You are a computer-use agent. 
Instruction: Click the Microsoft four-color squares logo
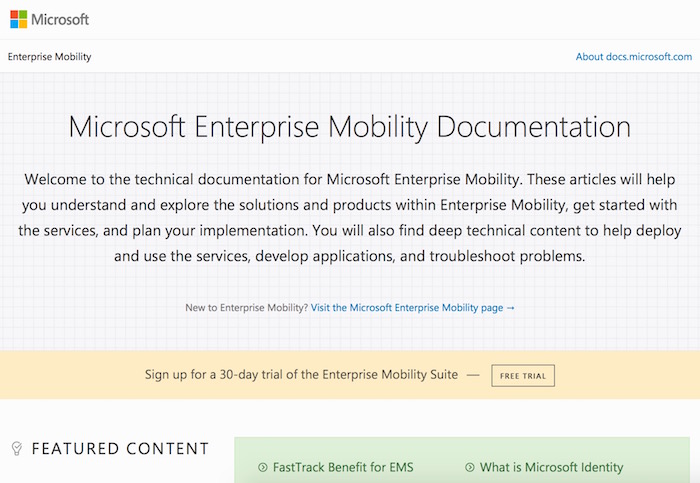[19, 19]
